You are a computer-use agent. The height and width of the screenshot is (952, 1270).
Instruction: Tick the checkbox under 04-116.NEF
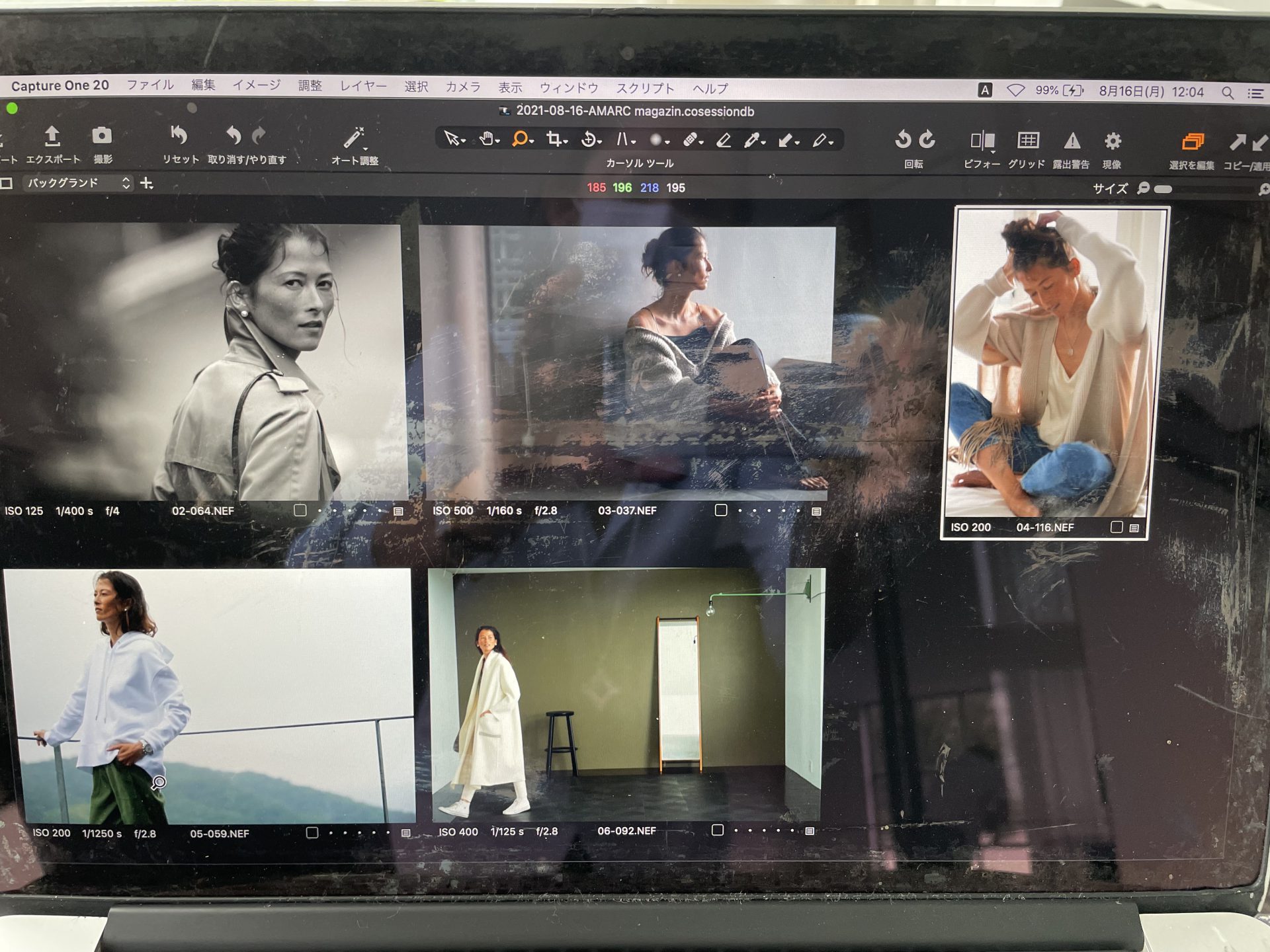click(1117, 527)
